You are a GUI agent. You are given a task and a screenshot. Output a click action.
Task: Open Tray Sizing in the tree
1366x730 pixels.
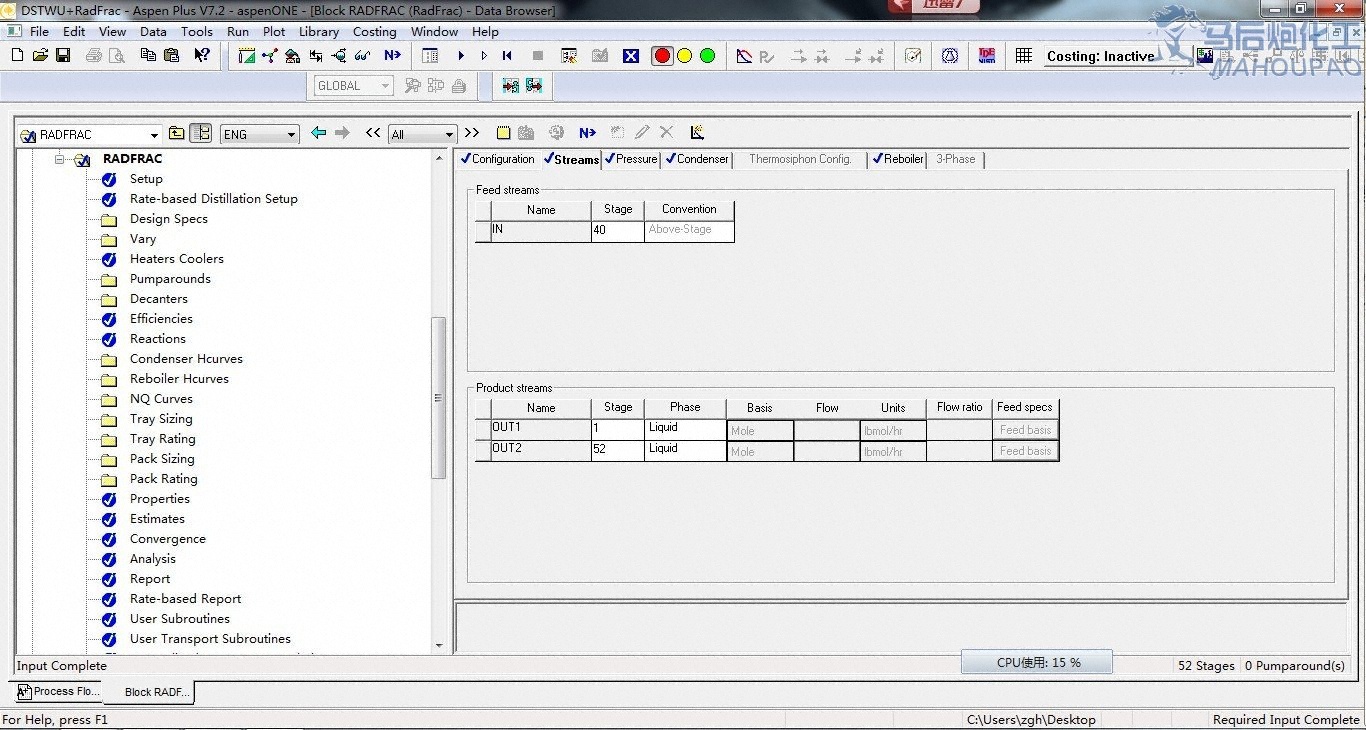tap(161, 419)
